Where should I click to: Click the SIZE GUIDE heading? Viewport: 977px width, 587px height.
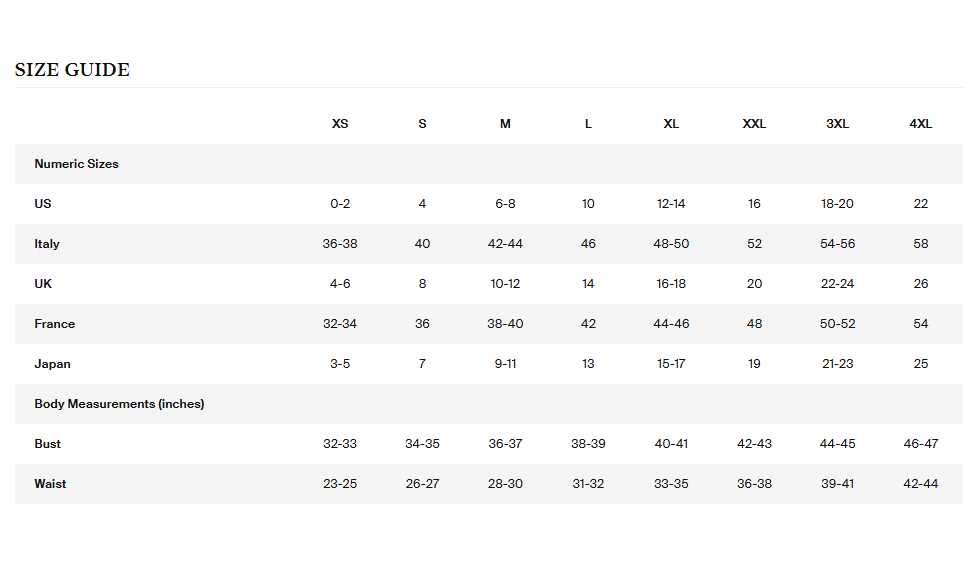(x=72, y=70)
